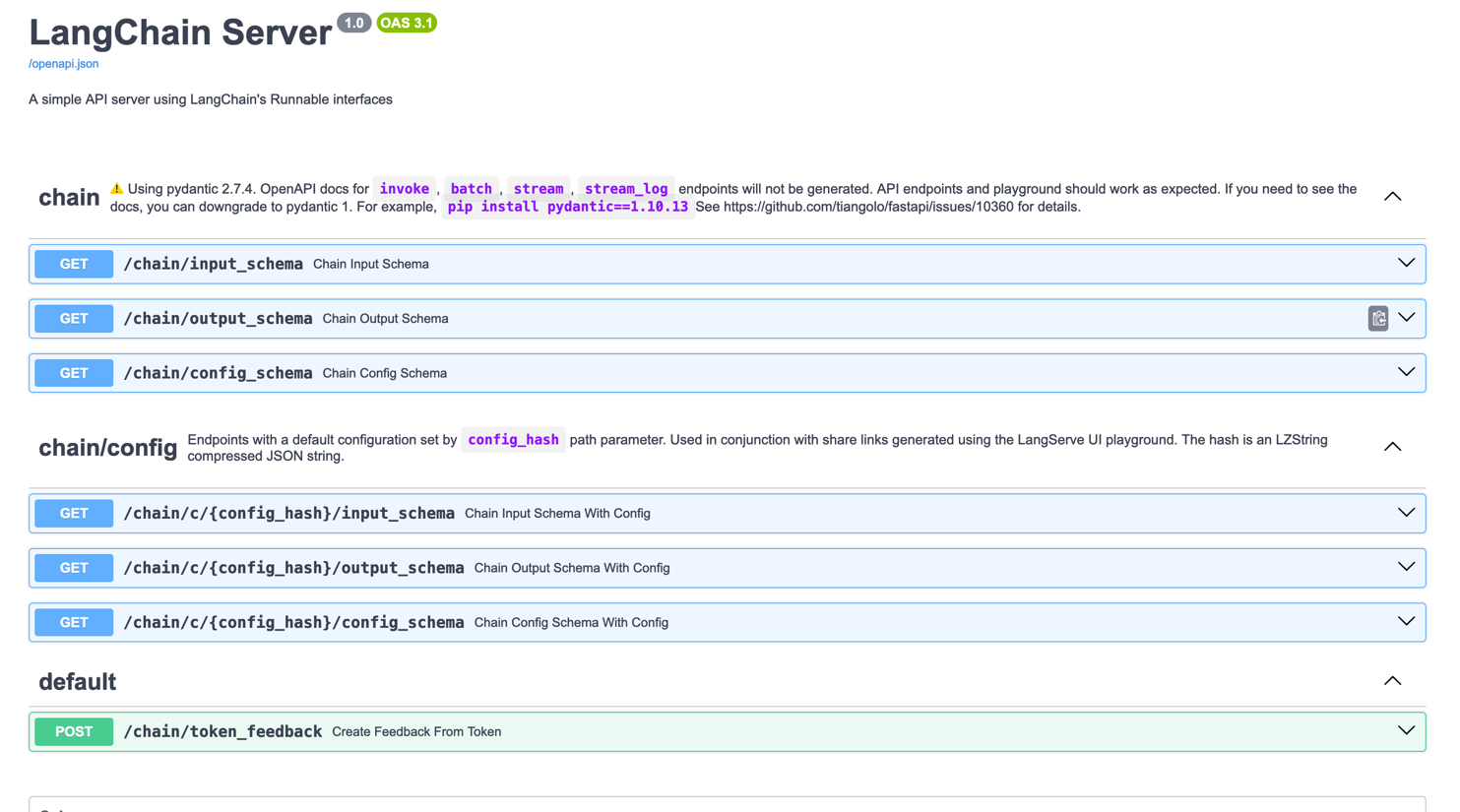This screenshot has height=812, width=1460.
Task: Expand the /chain/c/{config_hash}/input_schema chevron
Action: coord(1406,513)
